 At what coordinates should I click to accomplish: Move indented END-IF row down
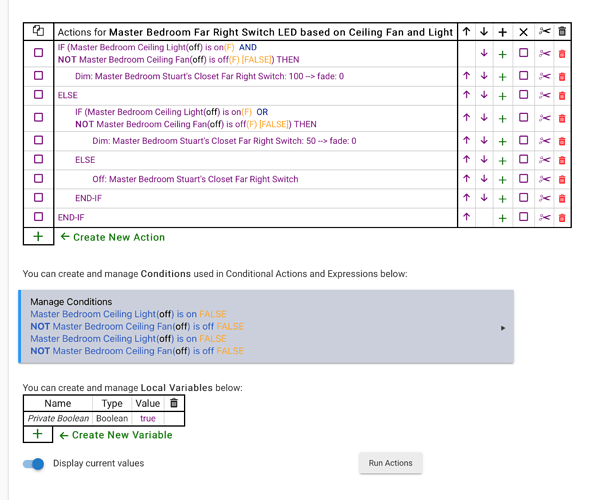tap(484, 198)
